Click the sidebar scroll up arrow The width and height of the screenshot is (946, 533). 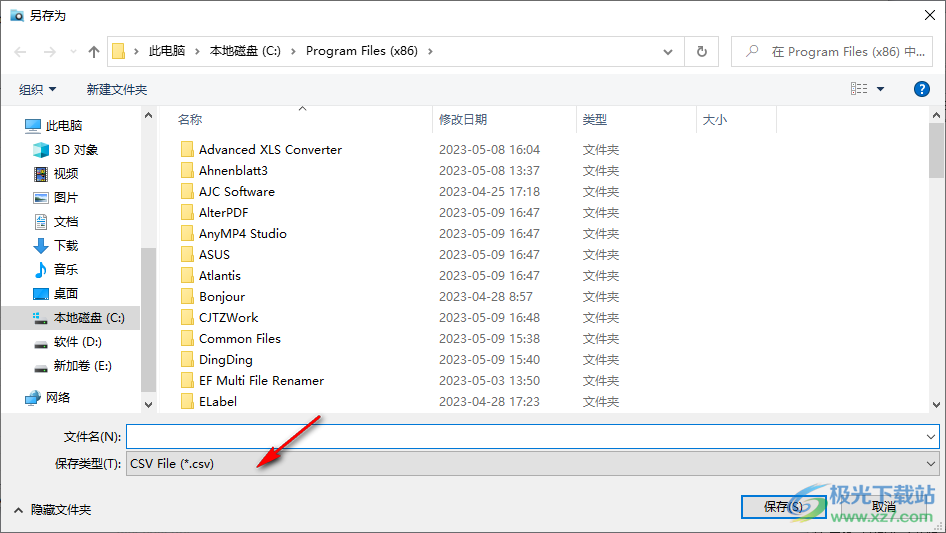click(x=148, y=115)
